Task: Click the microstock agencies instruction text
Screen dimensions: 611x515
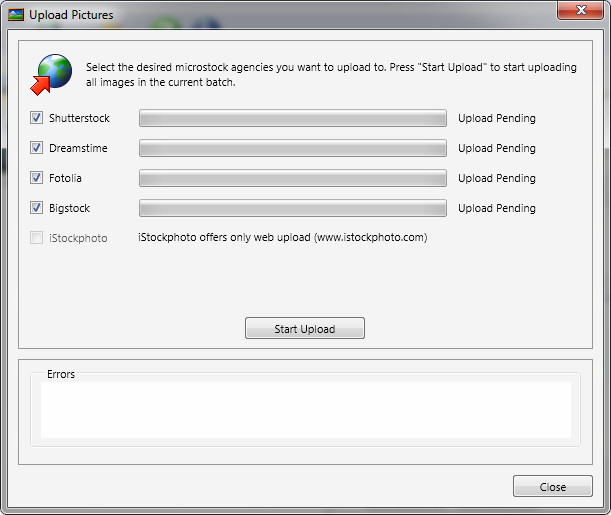Action: click(331, 74)
